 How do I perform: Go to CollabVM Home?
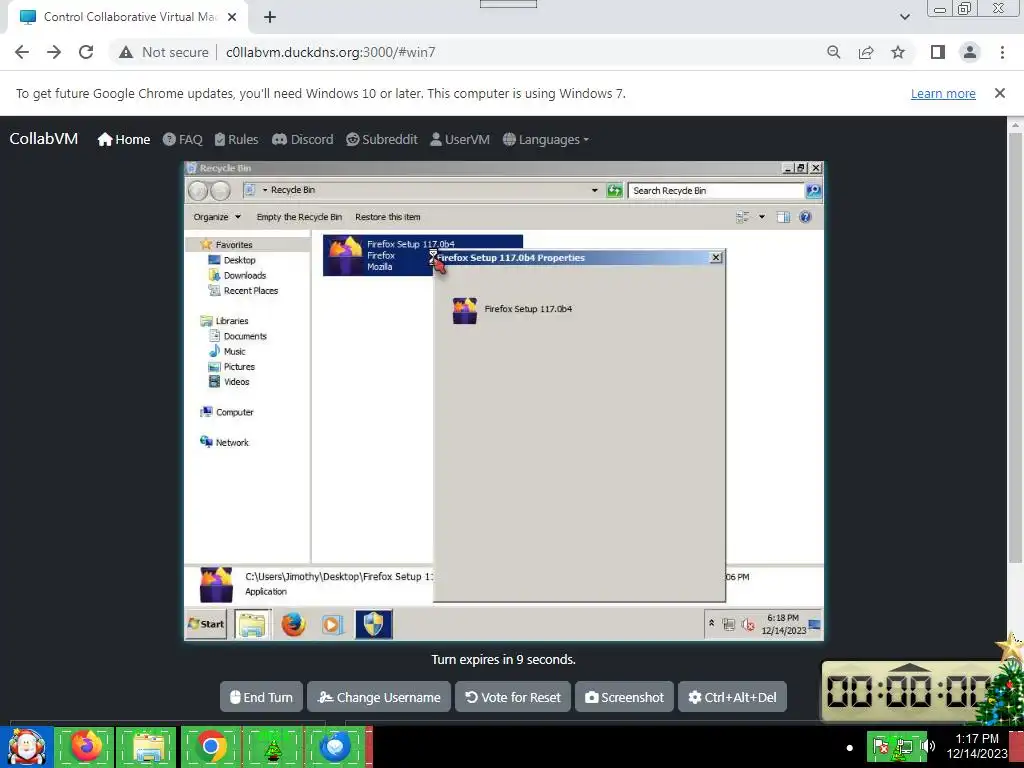pyautogui.click(x=123, y=139)
